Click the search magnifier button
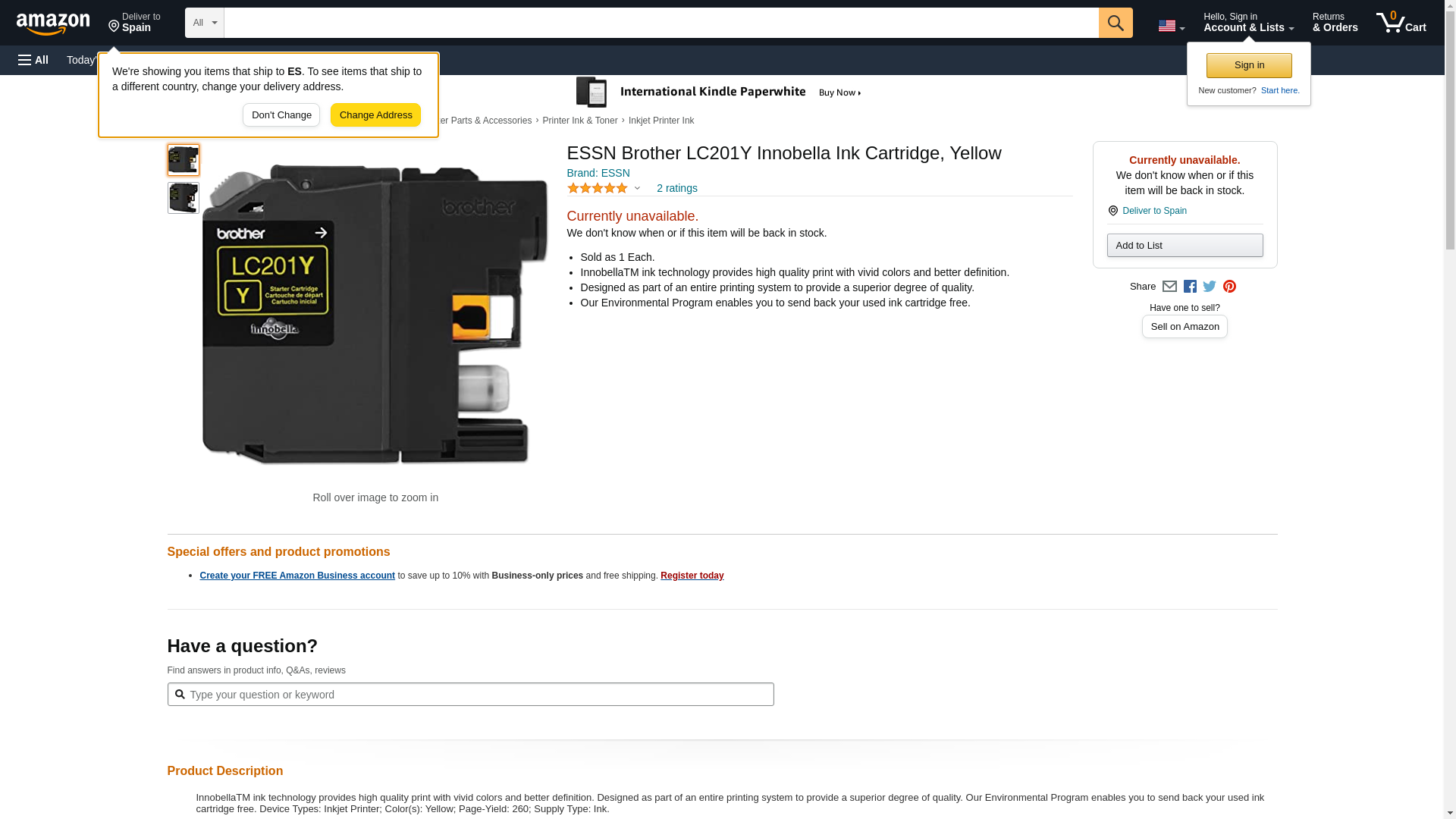 pyautogui.click(x=1115, y=23)
